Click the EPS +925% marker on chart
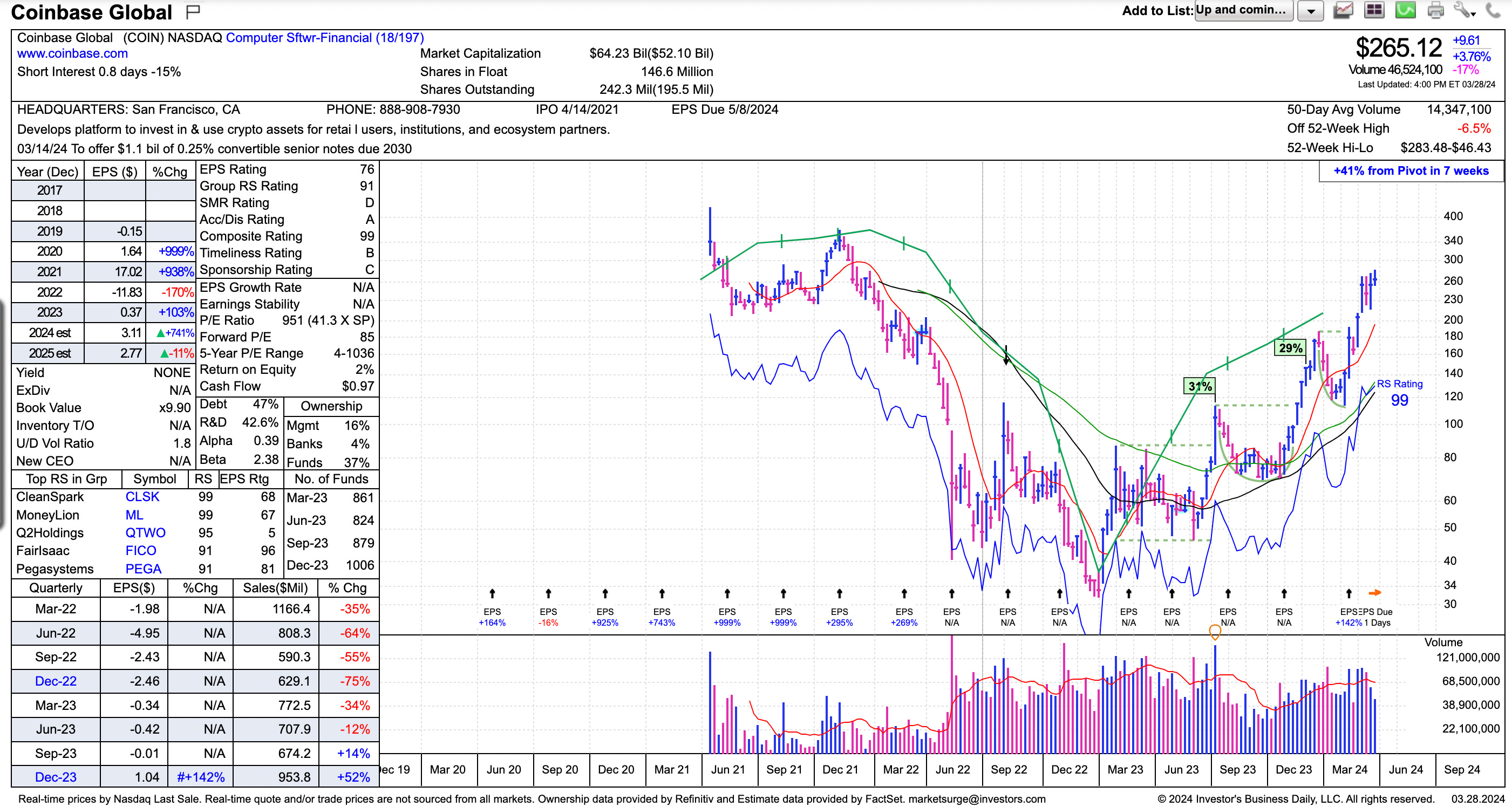 point(605,617)
